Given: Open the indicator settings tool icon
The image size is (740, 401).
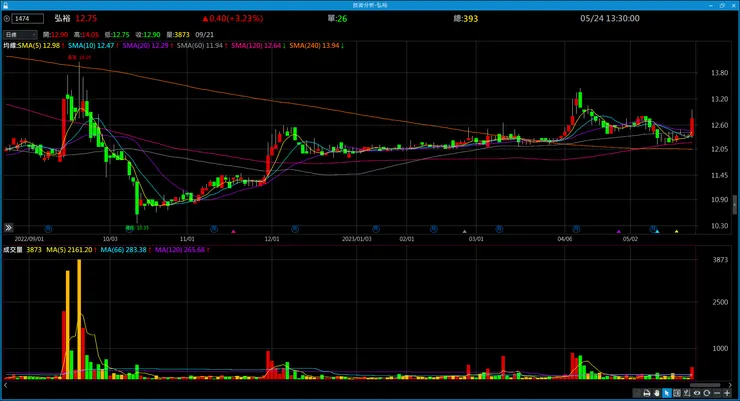Looking at the screenshot, I should pyautogui.click(x=687, y=393).
